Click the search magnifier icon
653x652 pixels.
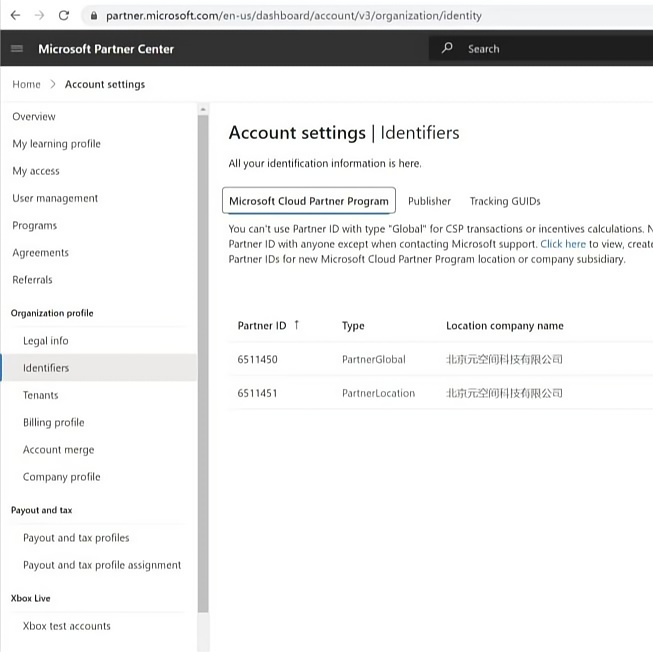pos(447,48)
